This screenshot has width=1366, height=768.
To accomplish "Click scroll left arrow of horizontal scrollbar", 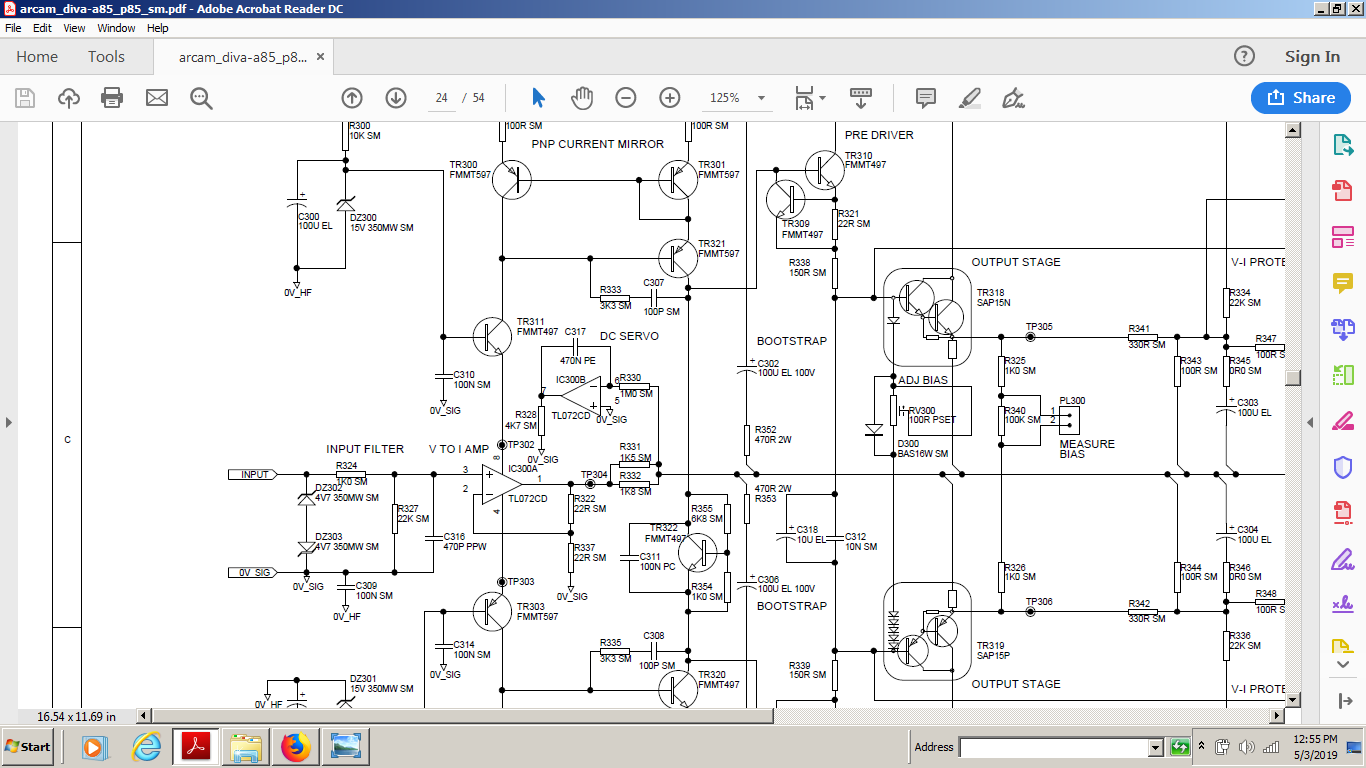I will pyautogui.click(x=144, y=716).
